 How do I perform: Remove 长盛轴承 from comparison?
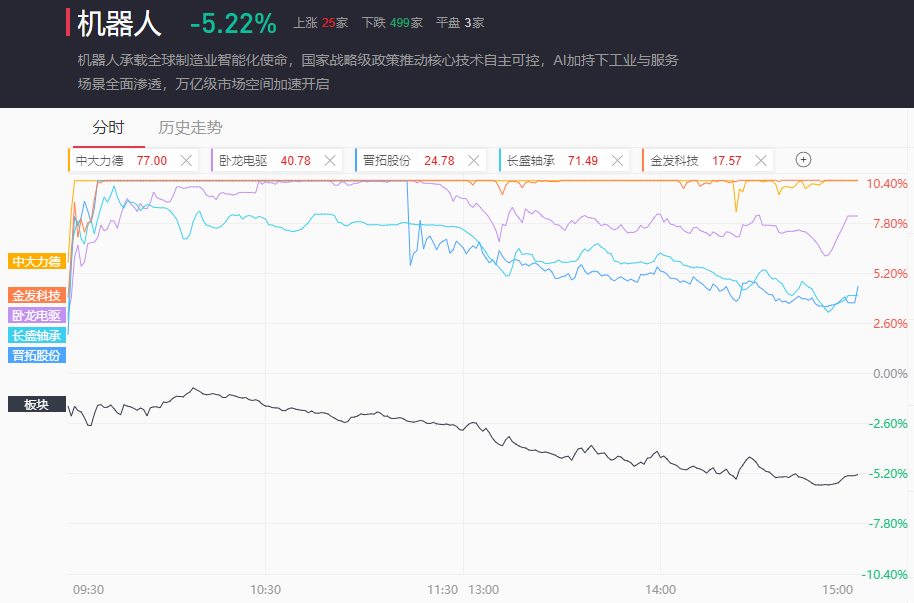(618, 160)
